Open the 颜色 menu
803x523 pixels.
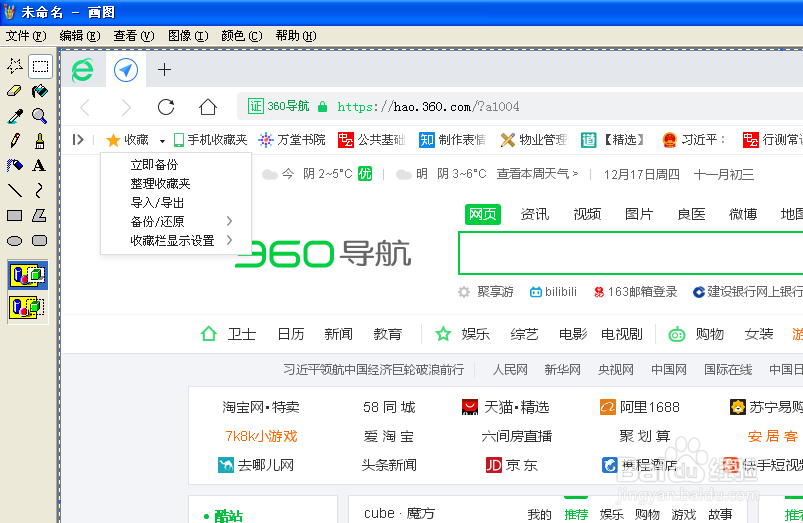(x=242, y=36)
